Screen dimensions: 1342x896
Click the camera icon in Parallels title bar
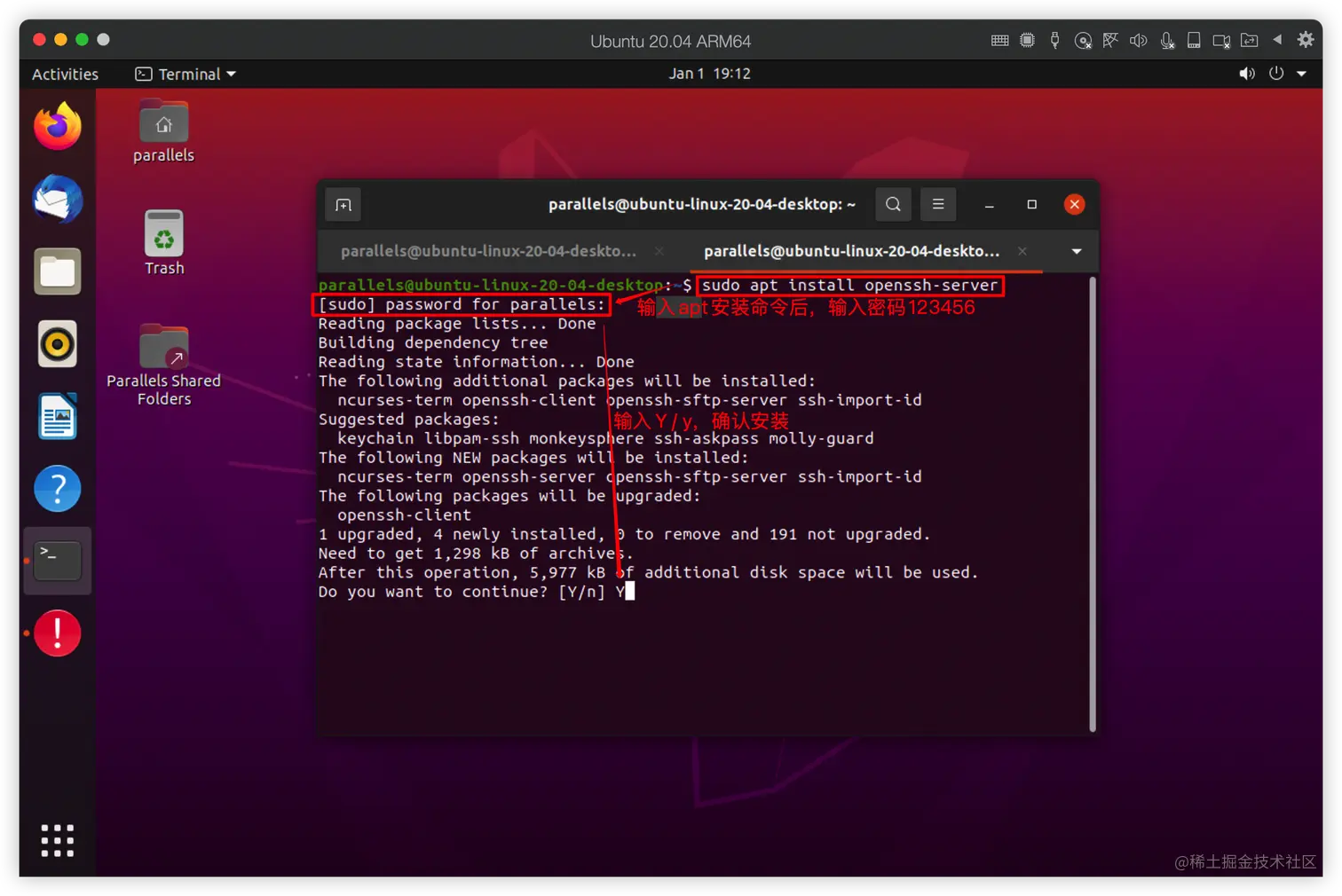tap(1221, 40)
